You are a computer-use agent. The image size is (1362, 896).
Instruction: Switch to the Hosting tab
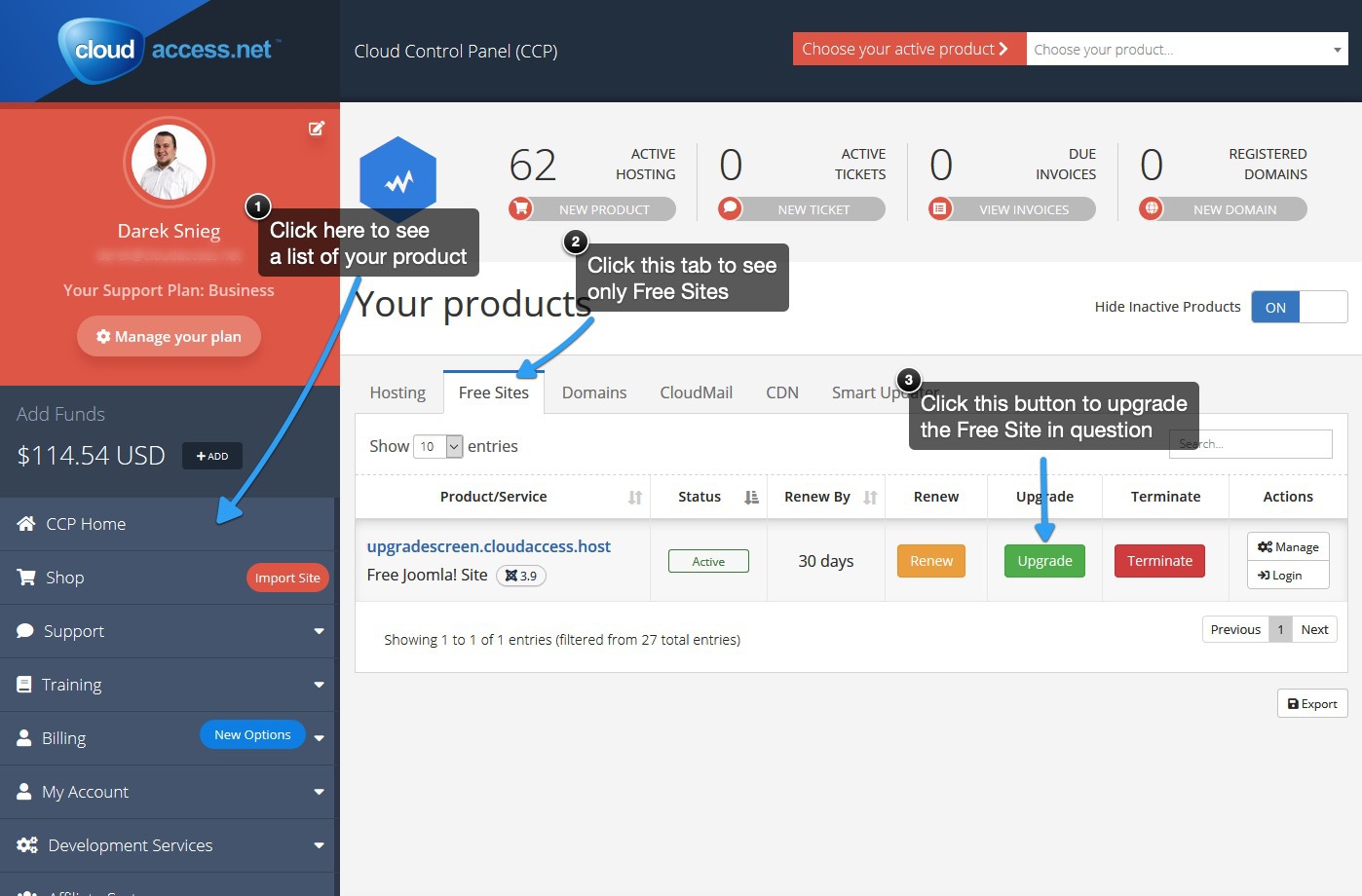(397, 392)
